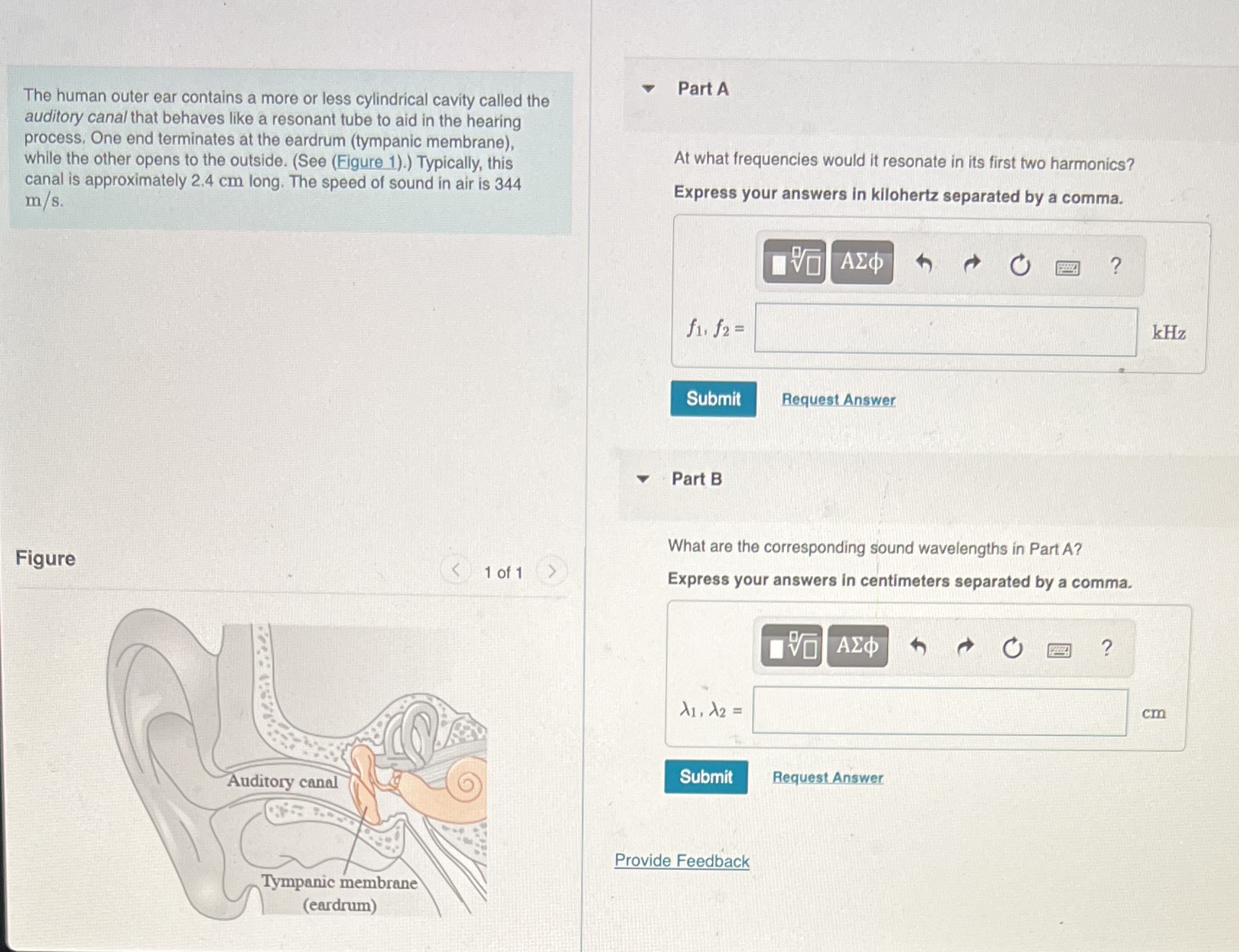
Task: Open Greek symbols menu in Part B
Action: pos(858,646)
